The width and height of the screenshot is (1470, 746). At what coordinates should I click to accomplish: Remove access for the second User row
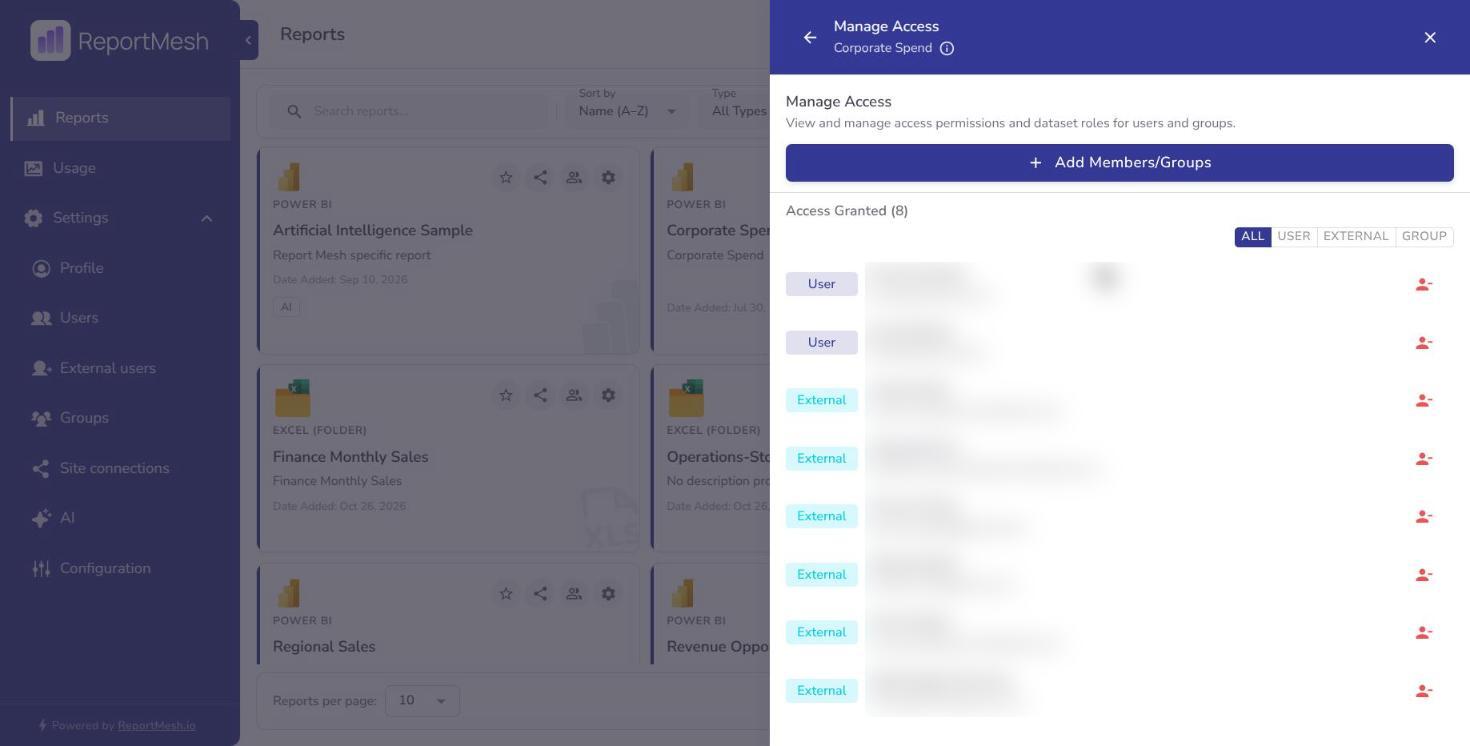(1424, 342)
